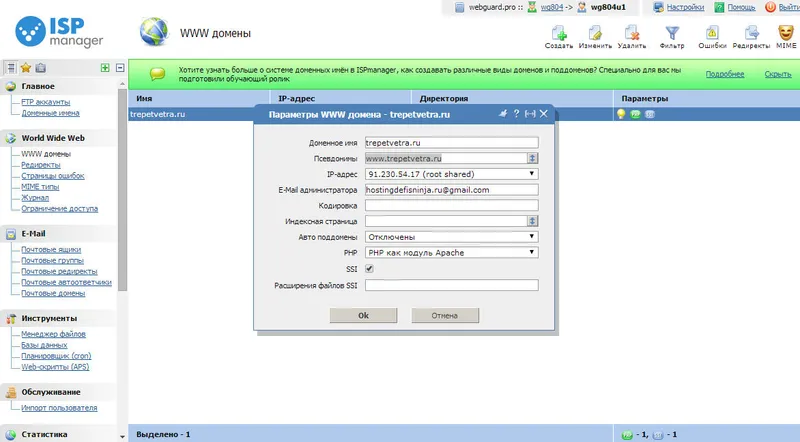The height and width of the screenshot is (442, 800).
Task: Click the Кодировка input field
Action: pos(452,206)
